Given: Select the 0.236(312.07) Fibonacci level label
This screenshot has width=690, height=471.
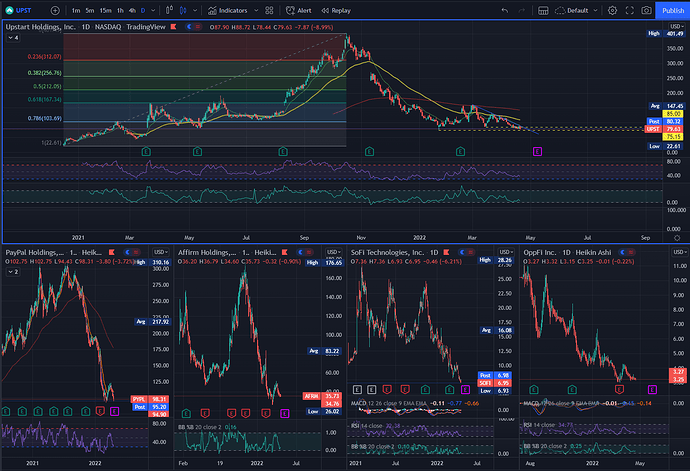Looking at the screenshot, I should (x=44, y=57).
